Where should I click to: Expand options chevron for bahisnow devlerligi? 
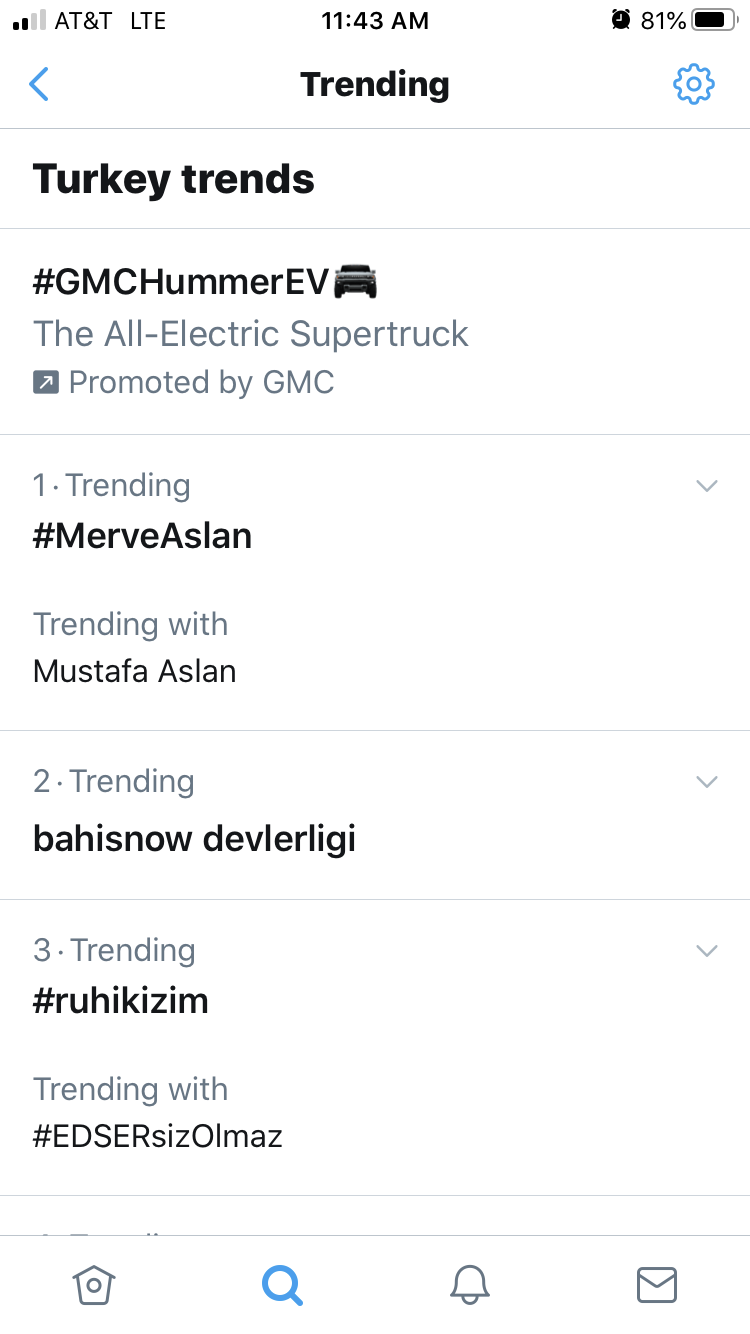click(707, 782)
